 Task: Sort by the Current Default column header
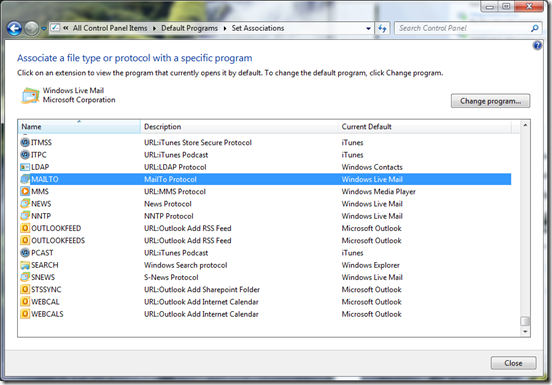pyautogui.click(x=424, y=127)
